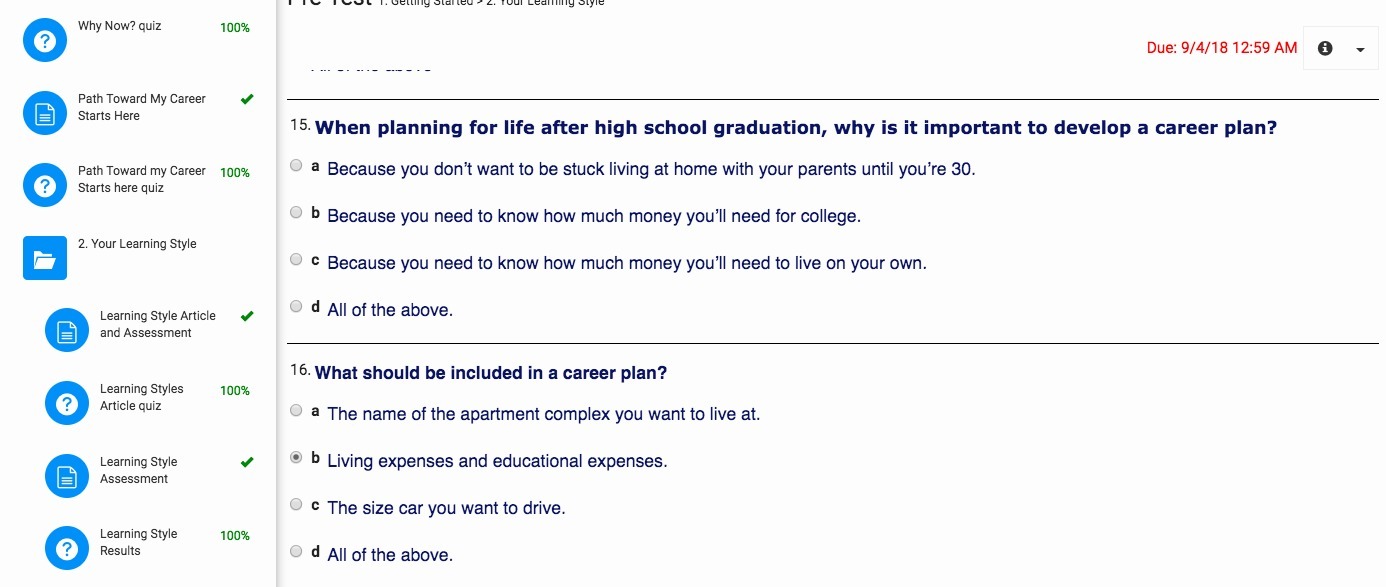Collapse the '2. Your Learning Style' section

click(143, 244)
